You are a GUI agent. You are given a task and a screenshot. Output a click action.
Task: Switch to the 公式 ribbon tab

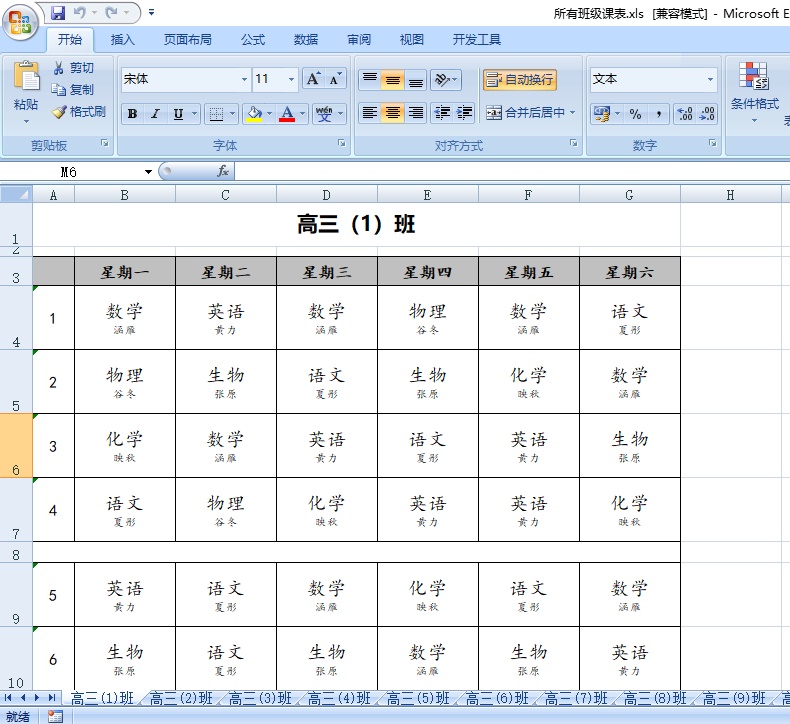[x=253, y=39]
